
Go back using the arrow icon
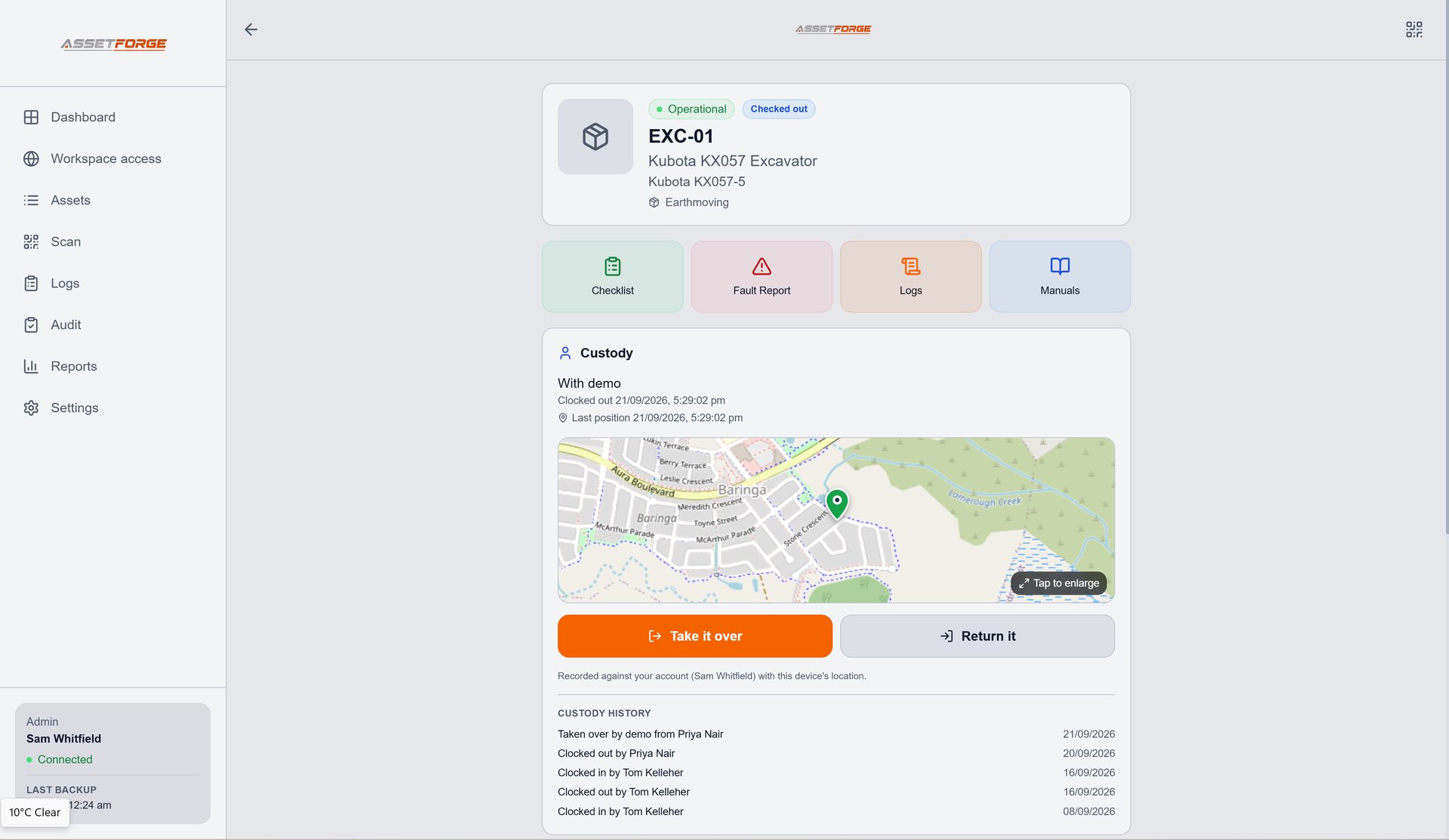[x=251, y=29]
